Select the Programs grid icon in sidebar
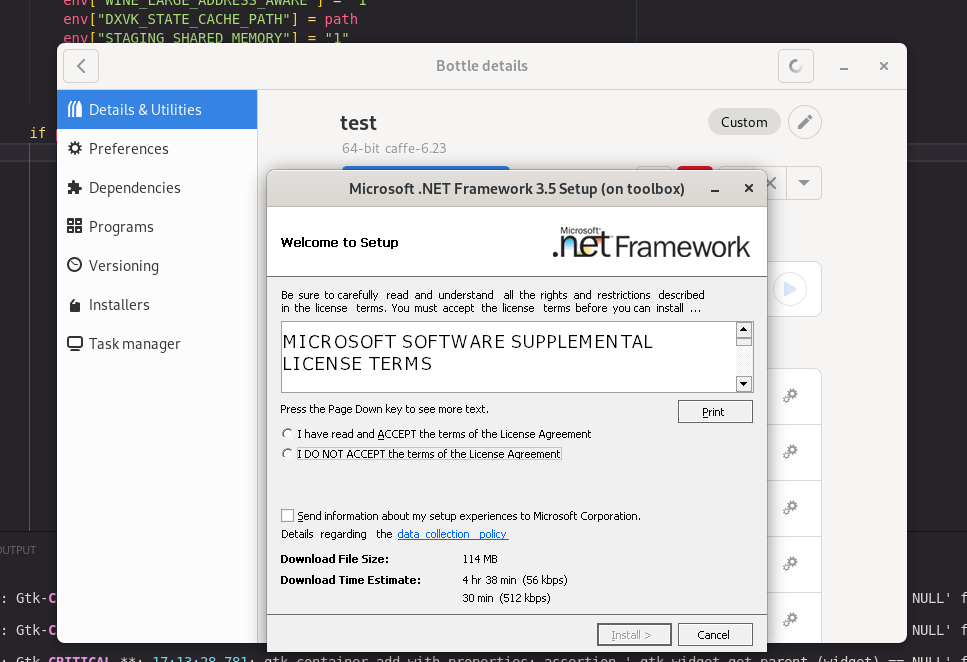 [x=74, y=226]
